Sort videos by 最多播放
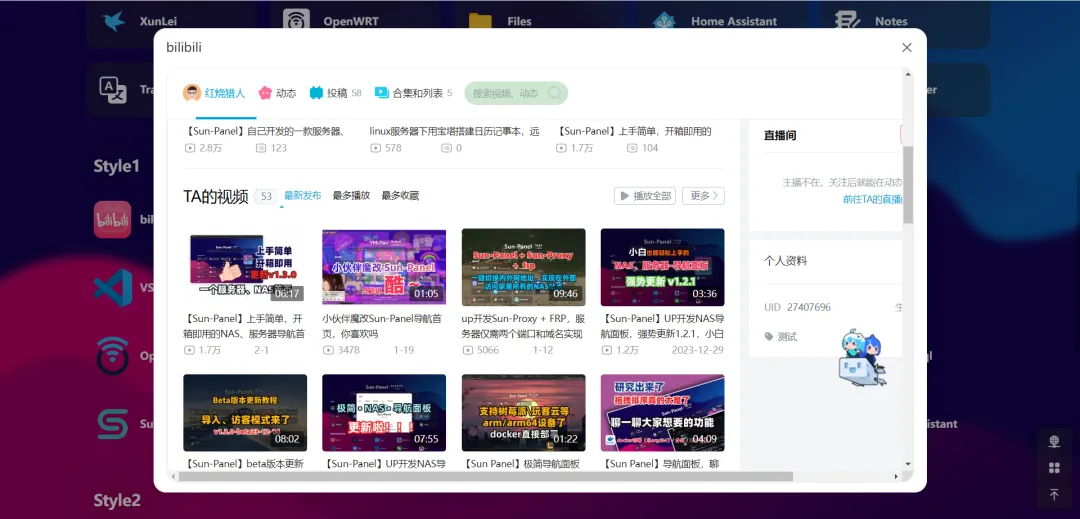This screenshot has width=1080, height=519. pos(351,195)
